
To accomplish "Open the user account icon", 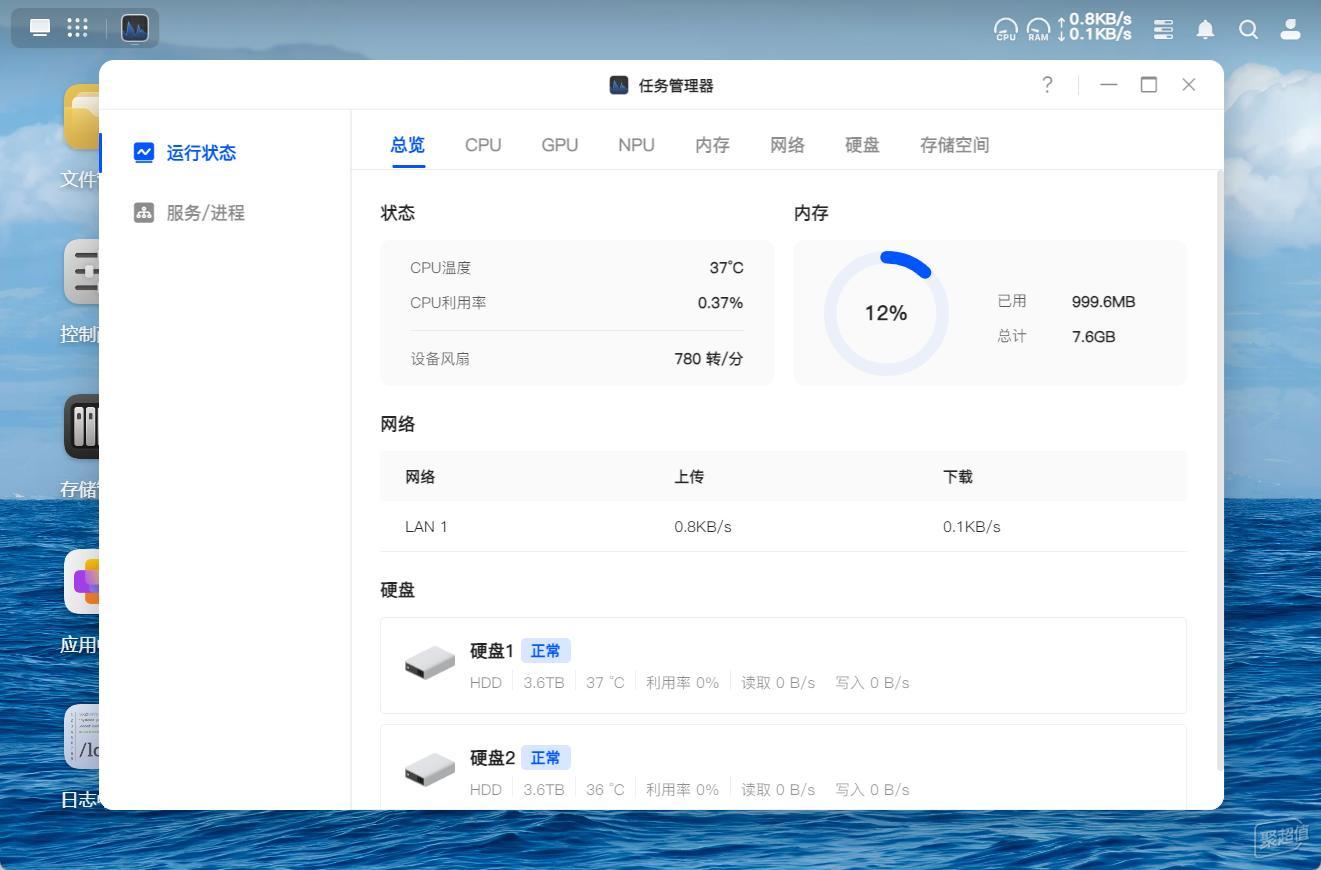I will (1291, 29).
